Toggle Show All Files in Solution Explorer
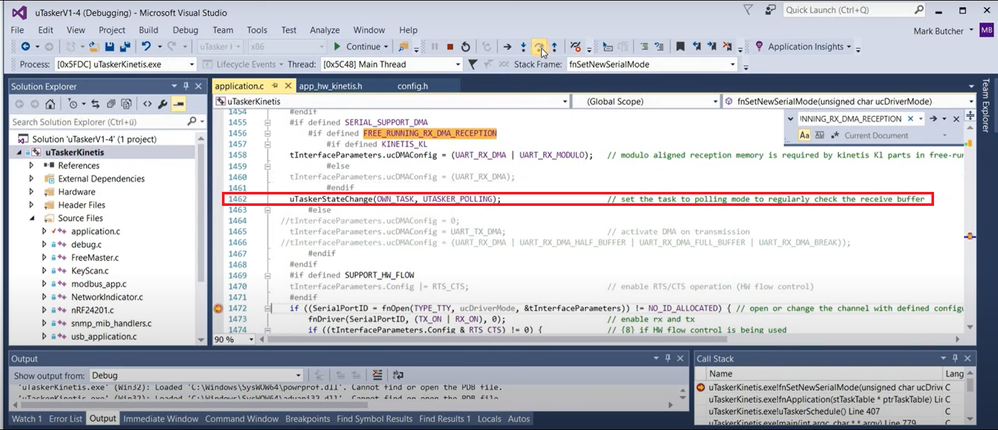 (x=127, y=104)
